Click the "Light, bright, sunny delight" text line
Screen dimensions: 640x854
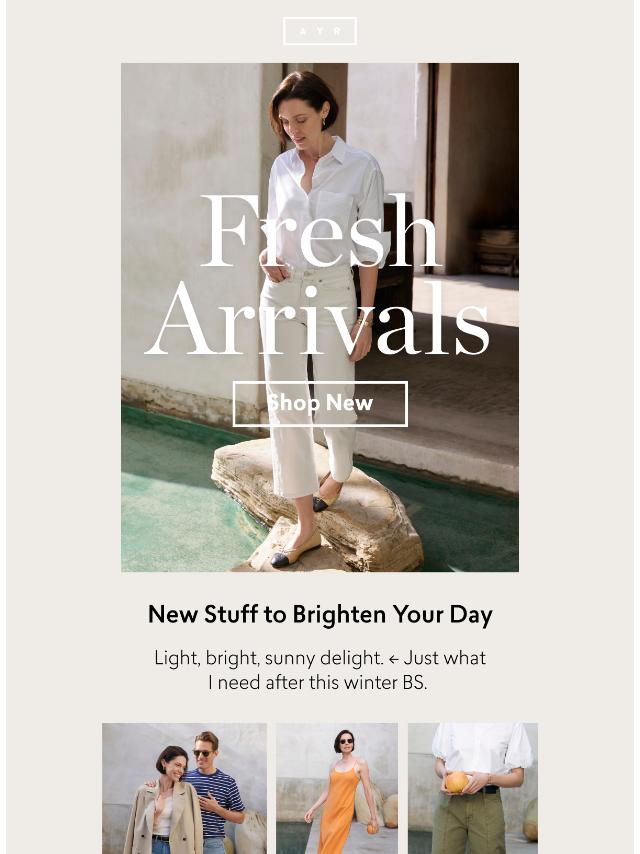(x=268, y=658)
